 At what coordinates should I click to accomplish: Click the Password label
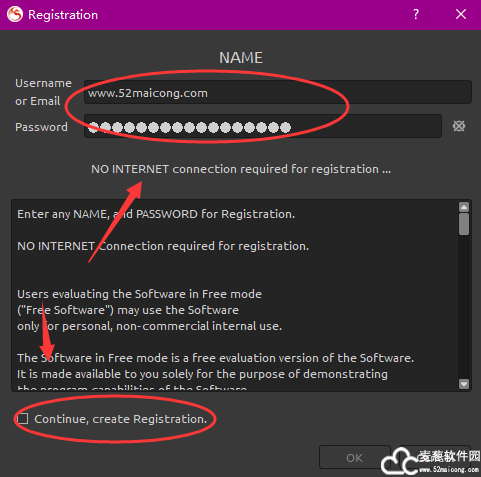(x=41, y=127)
